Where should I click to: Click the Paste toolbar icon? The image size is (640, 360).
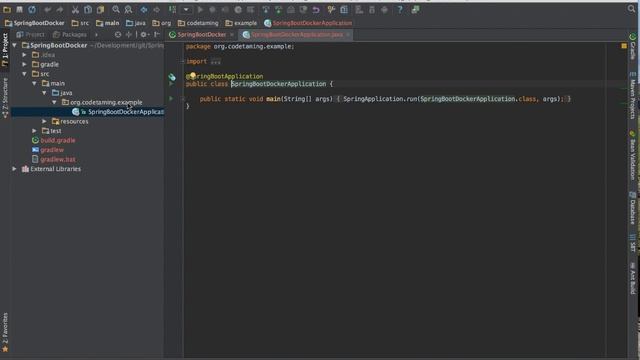pos(100,9)
